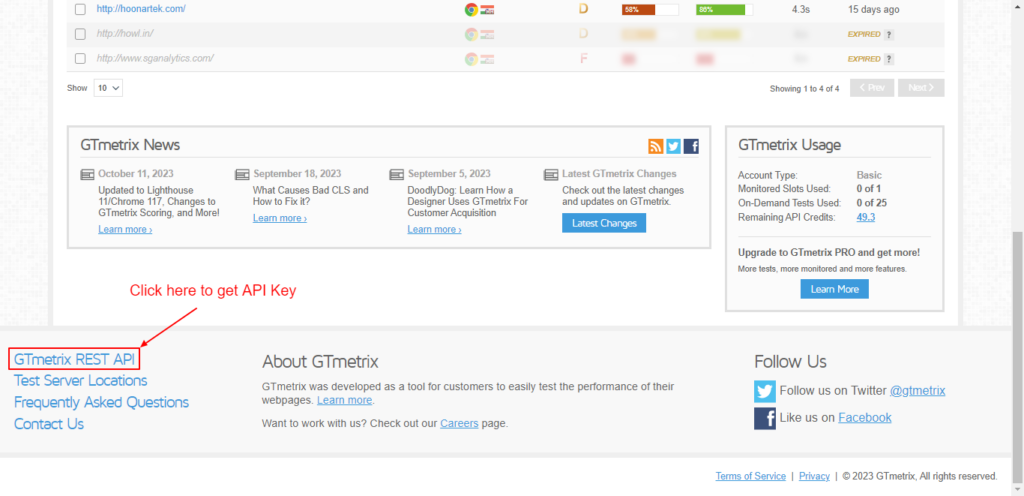The width and height of the screenshot is (1024, 496).
Task: Go to next page with Next button
Action: point(921,88)
